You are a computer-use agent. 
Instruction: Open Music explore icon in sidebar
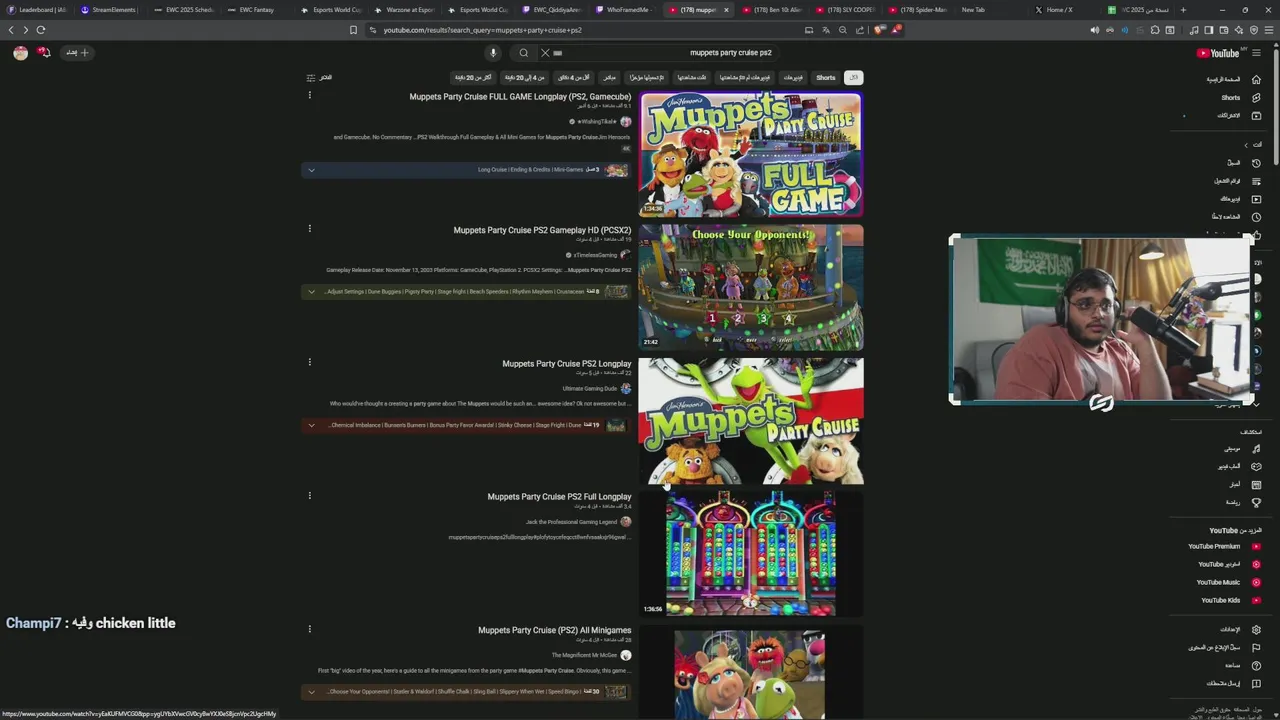click(1256, 449)
